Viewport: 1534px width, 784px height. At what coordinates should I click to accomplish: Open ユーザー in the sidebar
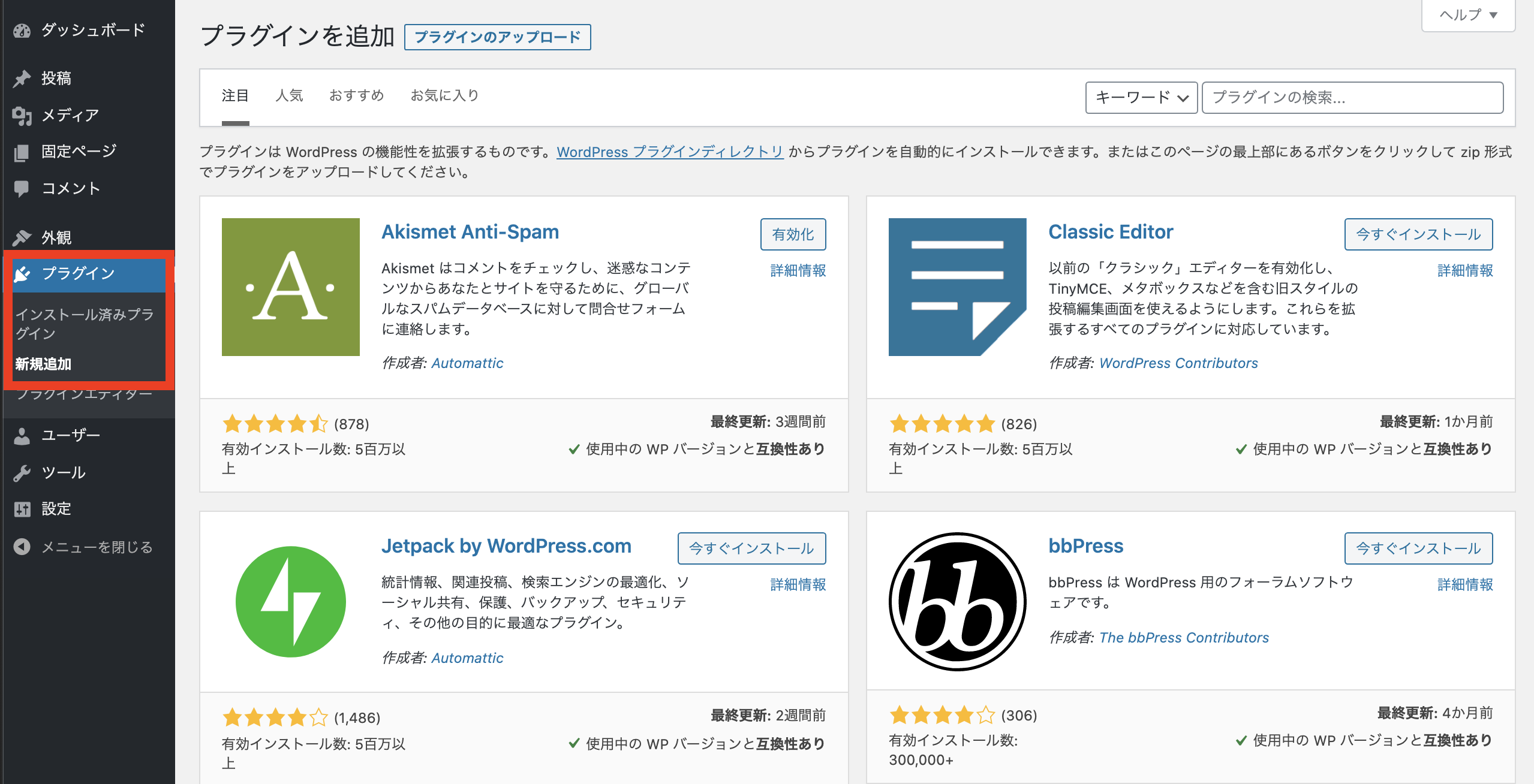pos(89,436)
